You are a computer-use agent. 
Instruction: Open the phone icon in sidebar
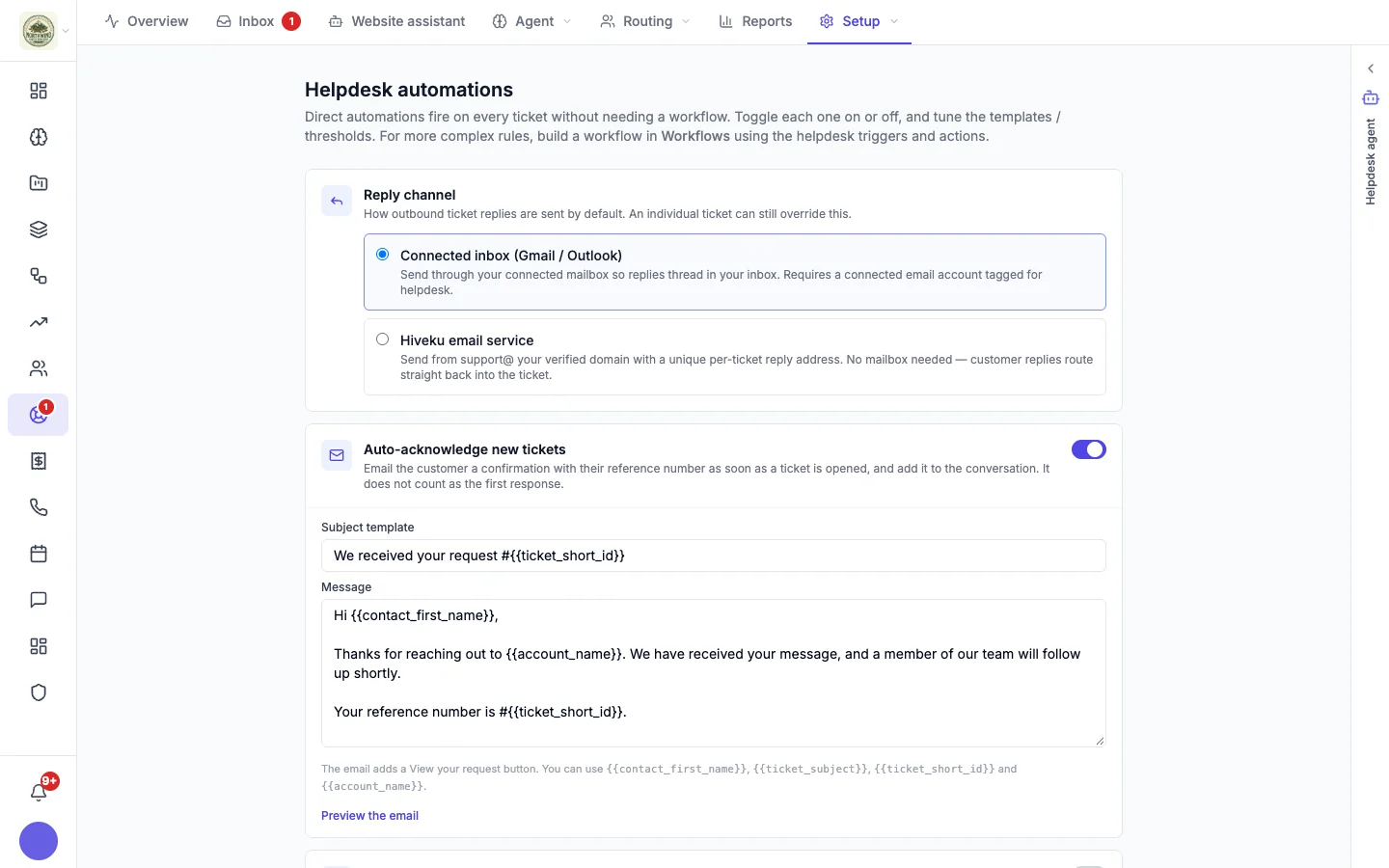(x=39, y=507)
